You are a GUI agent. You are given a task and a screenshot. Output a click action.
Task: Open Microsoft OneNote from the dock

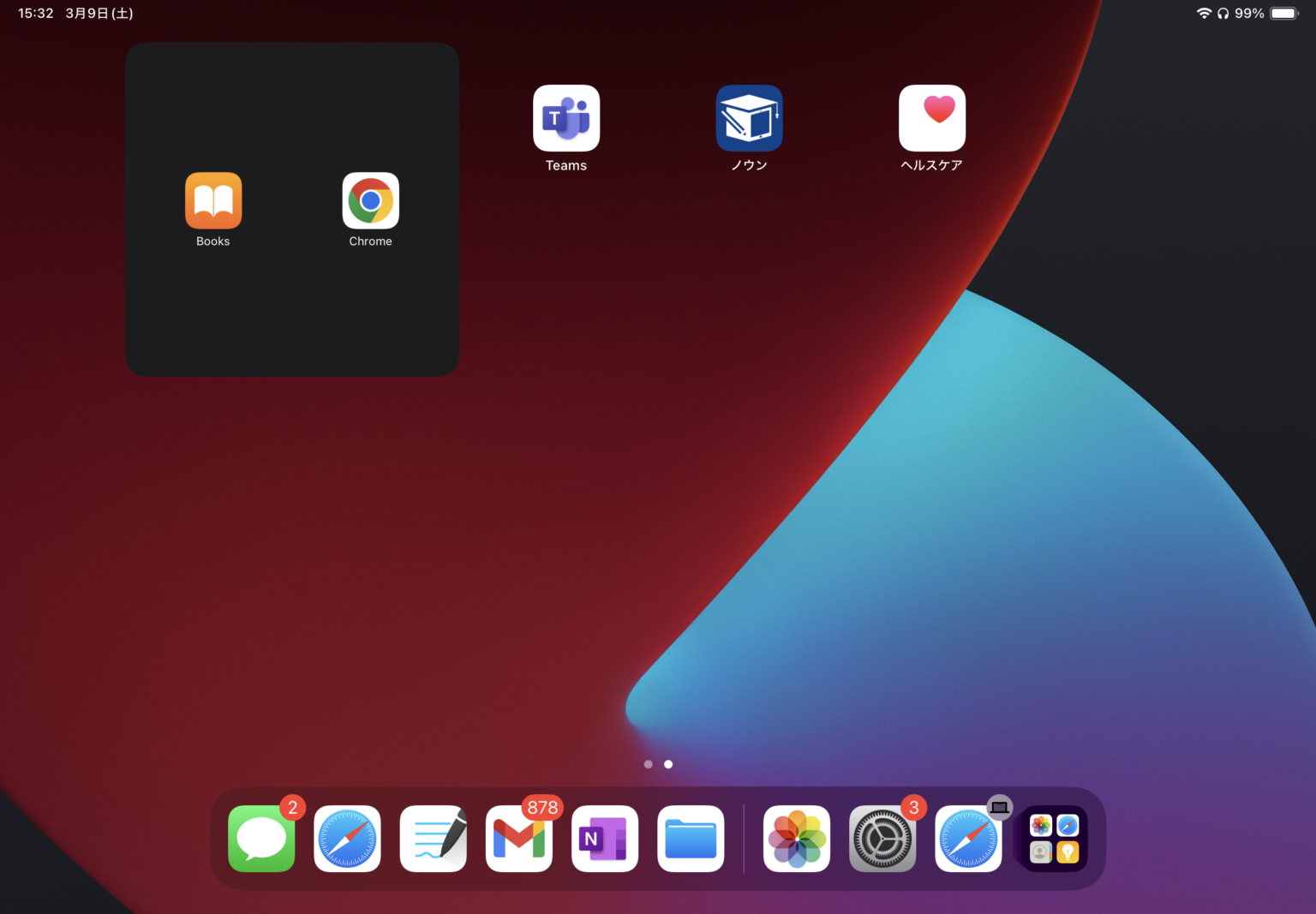click(604, 839)
